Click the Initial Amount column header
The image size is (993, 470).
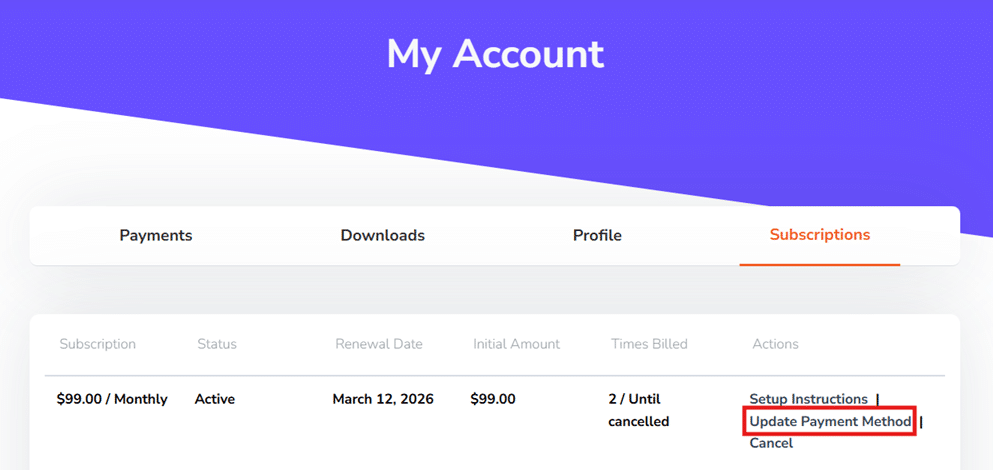[x=516, y=344]
